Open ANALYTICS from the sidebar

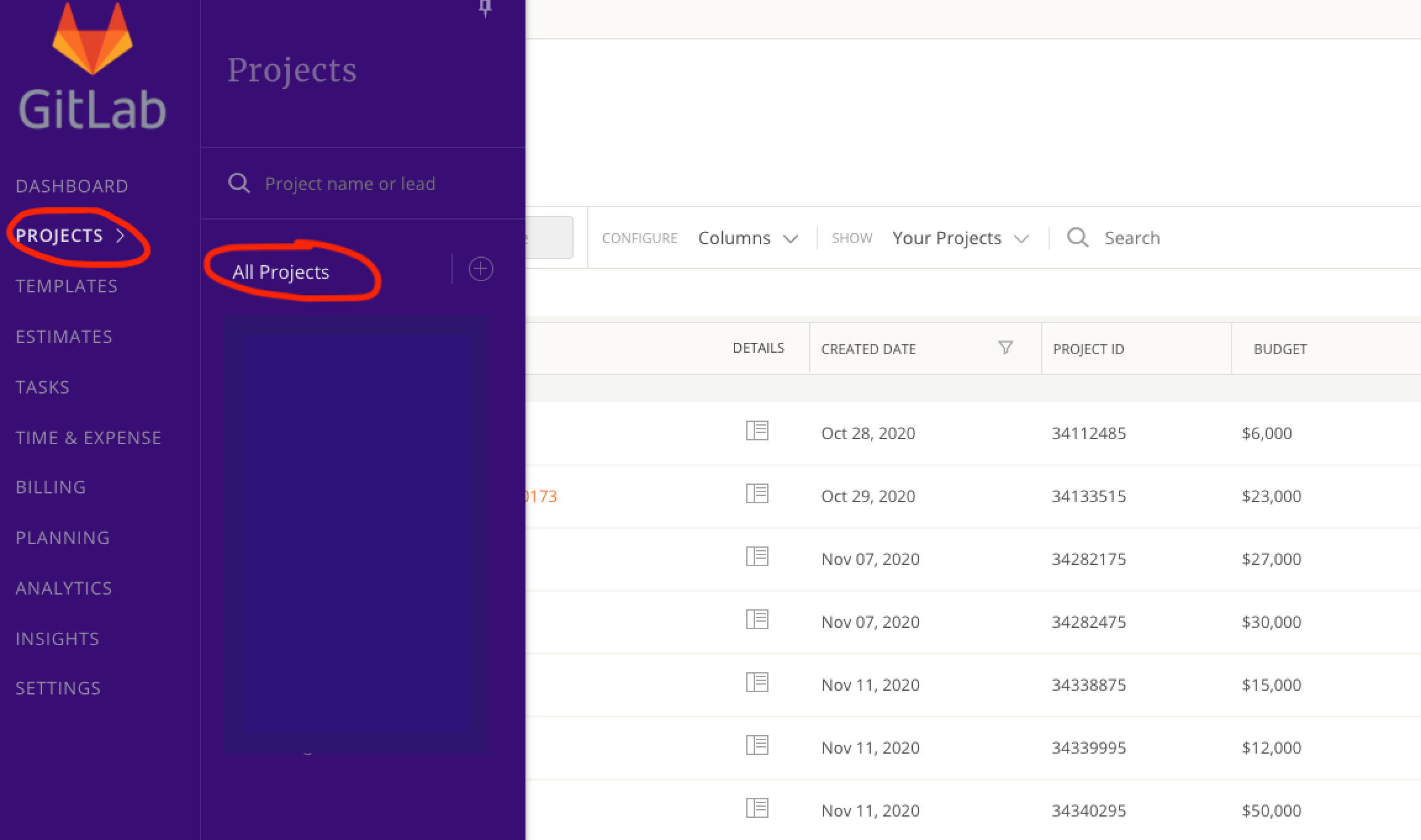click(64, 588)
